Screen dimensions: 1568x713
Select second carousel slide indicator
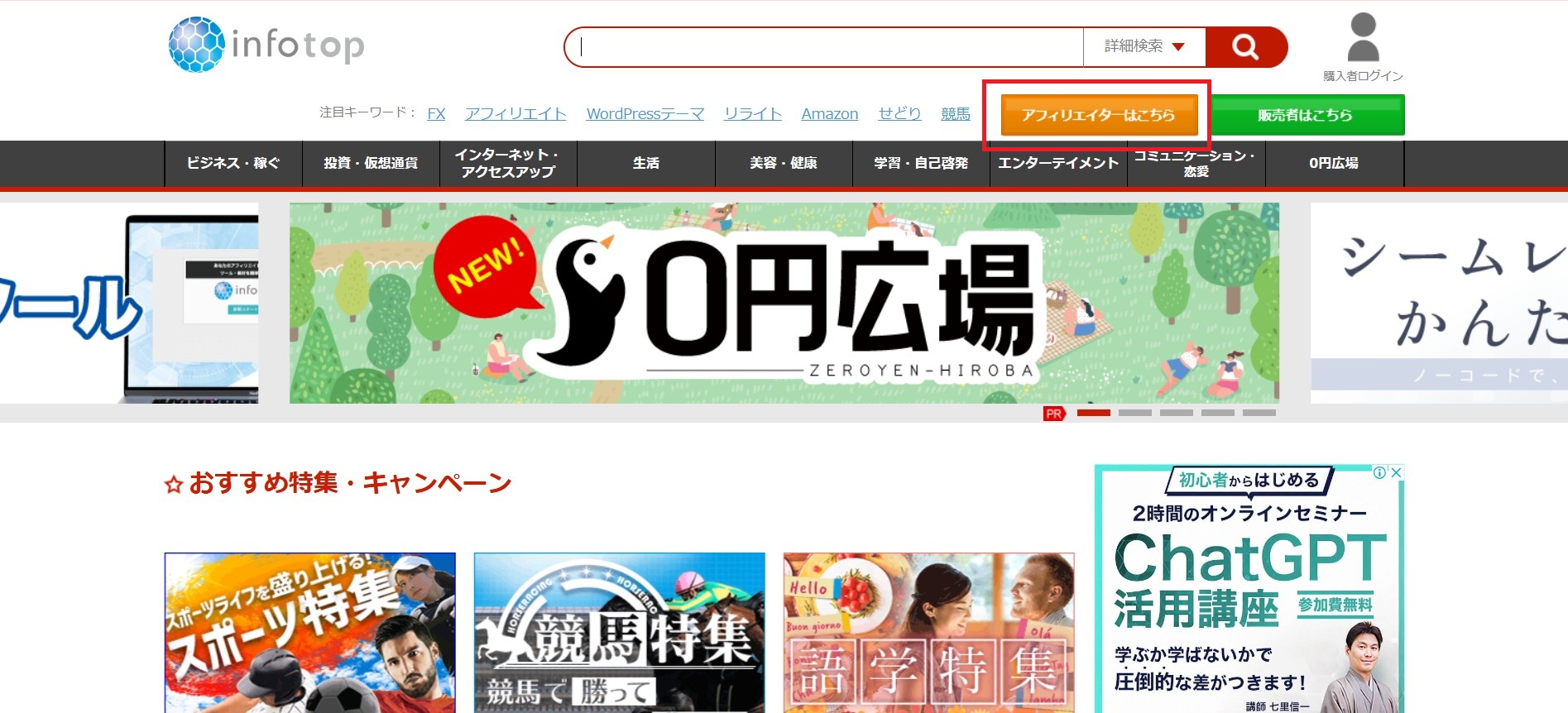point(1135,412)
